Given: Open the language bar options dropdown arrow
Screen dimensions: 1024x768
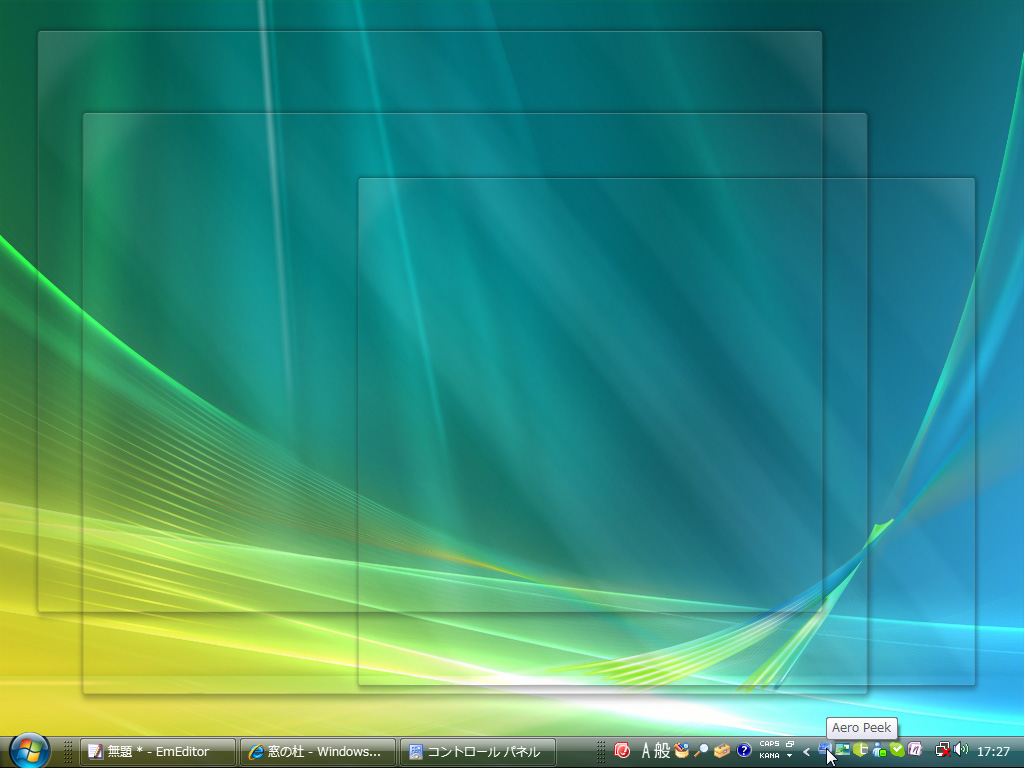Looking at the screenshot, I should [790, 756].
